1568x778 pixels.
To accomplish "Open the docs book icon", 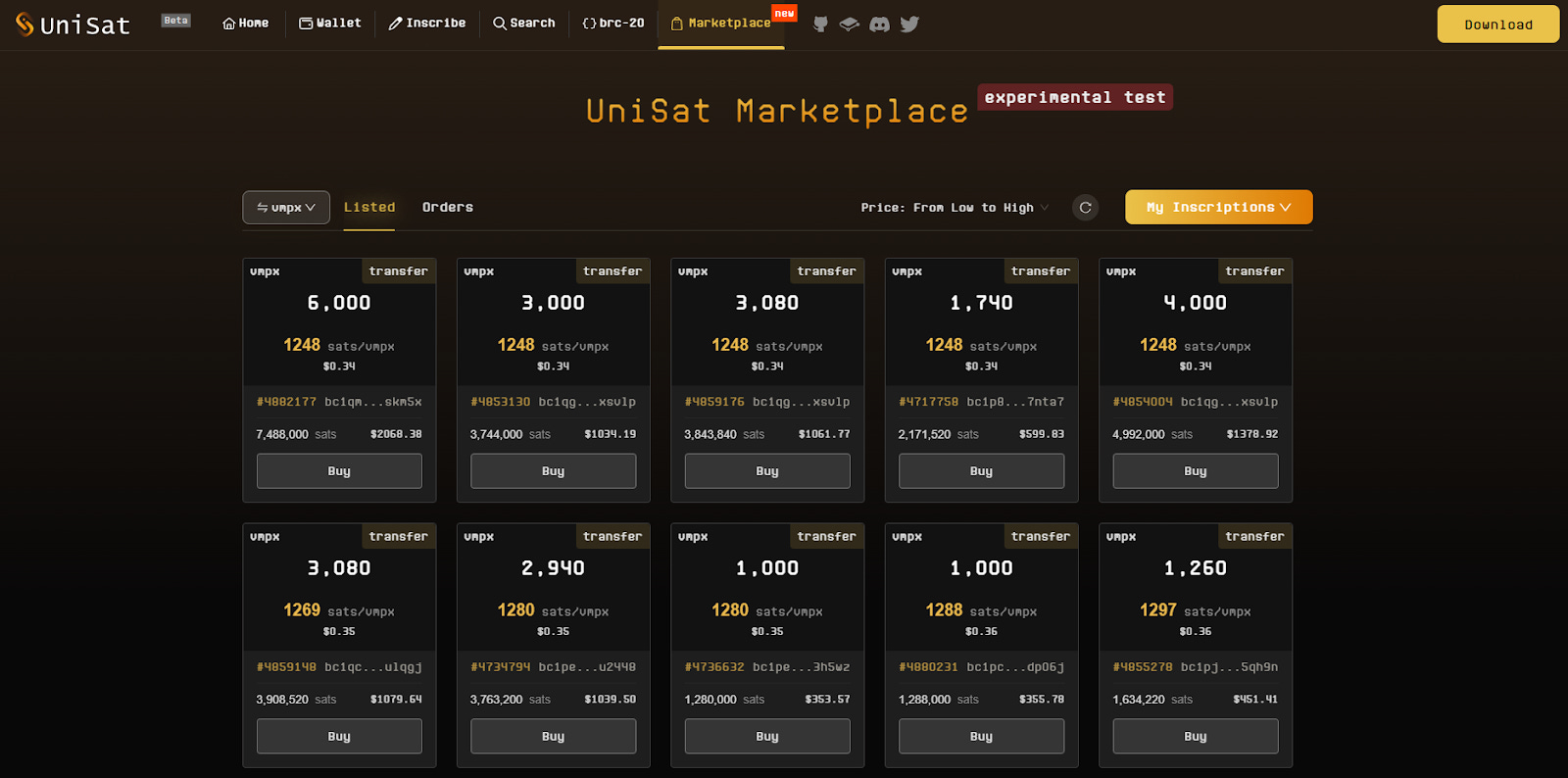I will [x=850, y=24].
